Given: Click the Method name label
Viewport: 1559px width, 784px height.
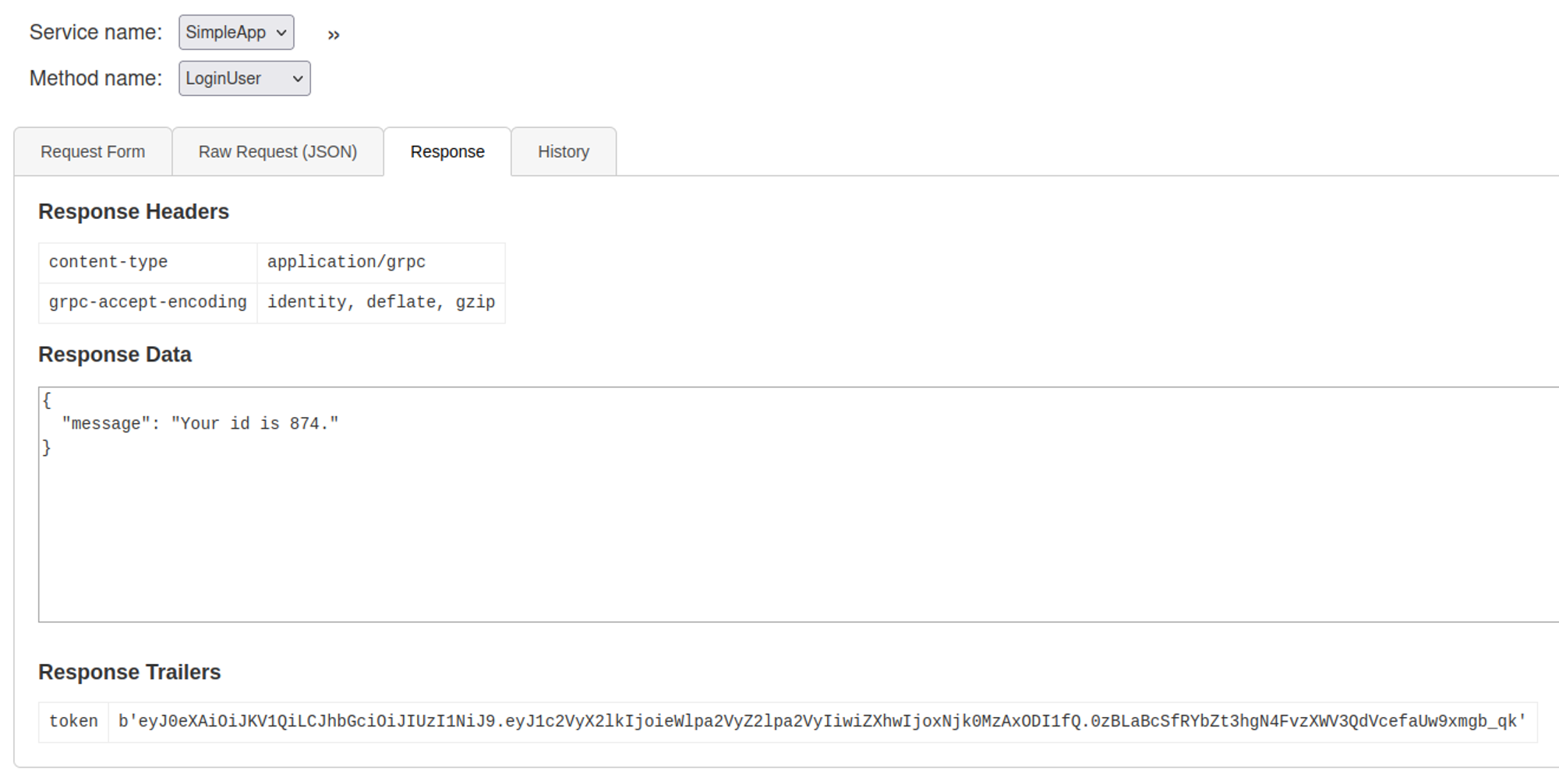Looking at the screenshot, I should click(96, 79).
